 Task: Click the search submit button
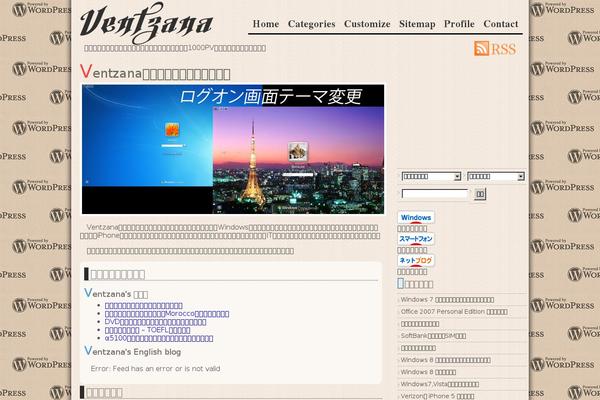[480, 194]
